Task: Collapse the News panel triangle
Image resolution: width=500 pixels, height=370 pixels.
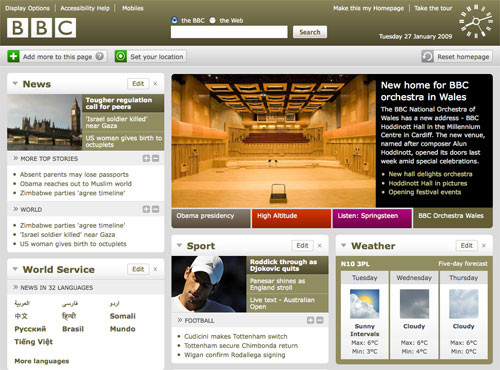Action: pyautogui.click(x=15, y=83)
